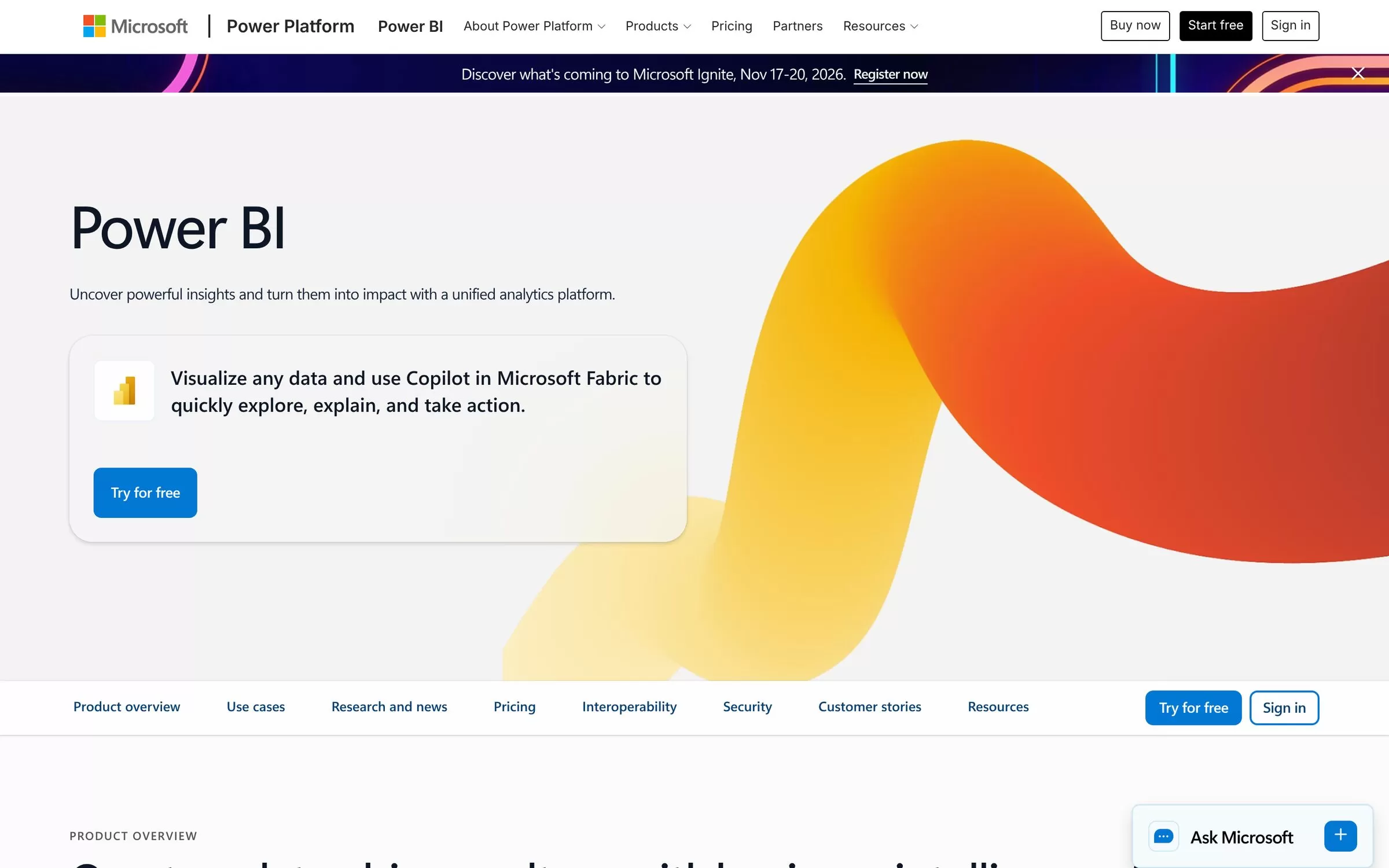The height and width of the screenshot is (868, 1389).
Task: Open Resources in the section navigation bar
Action: [x=998, y=707]
